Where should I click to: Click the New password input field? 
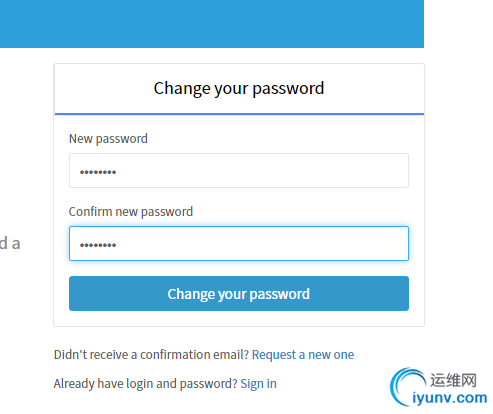tap(239, 171)
